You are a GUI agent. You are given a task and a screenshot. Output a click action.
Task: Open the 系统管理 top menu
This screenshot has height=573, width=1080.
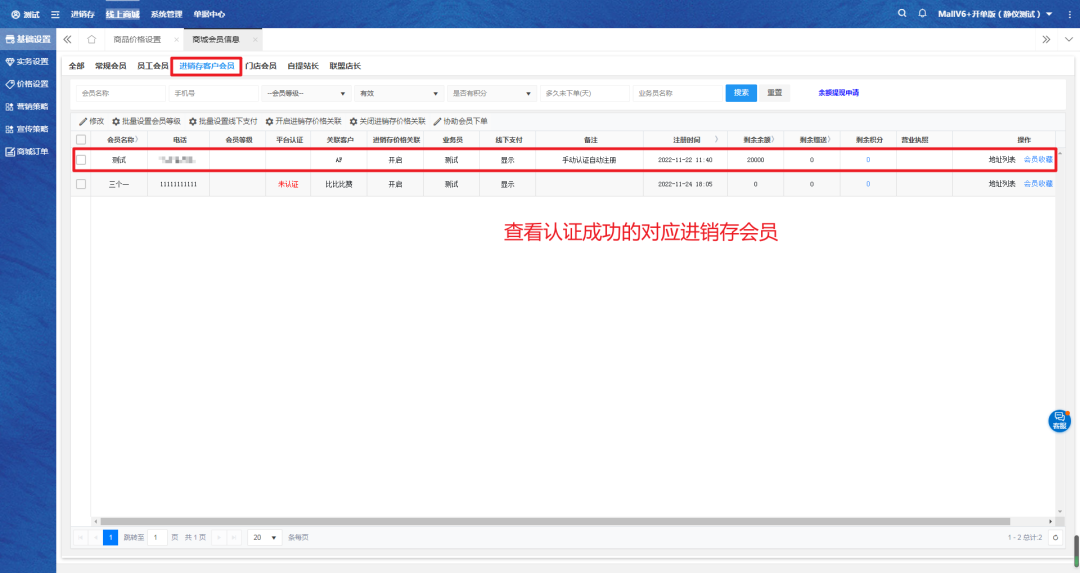click(x=166, y=14)
